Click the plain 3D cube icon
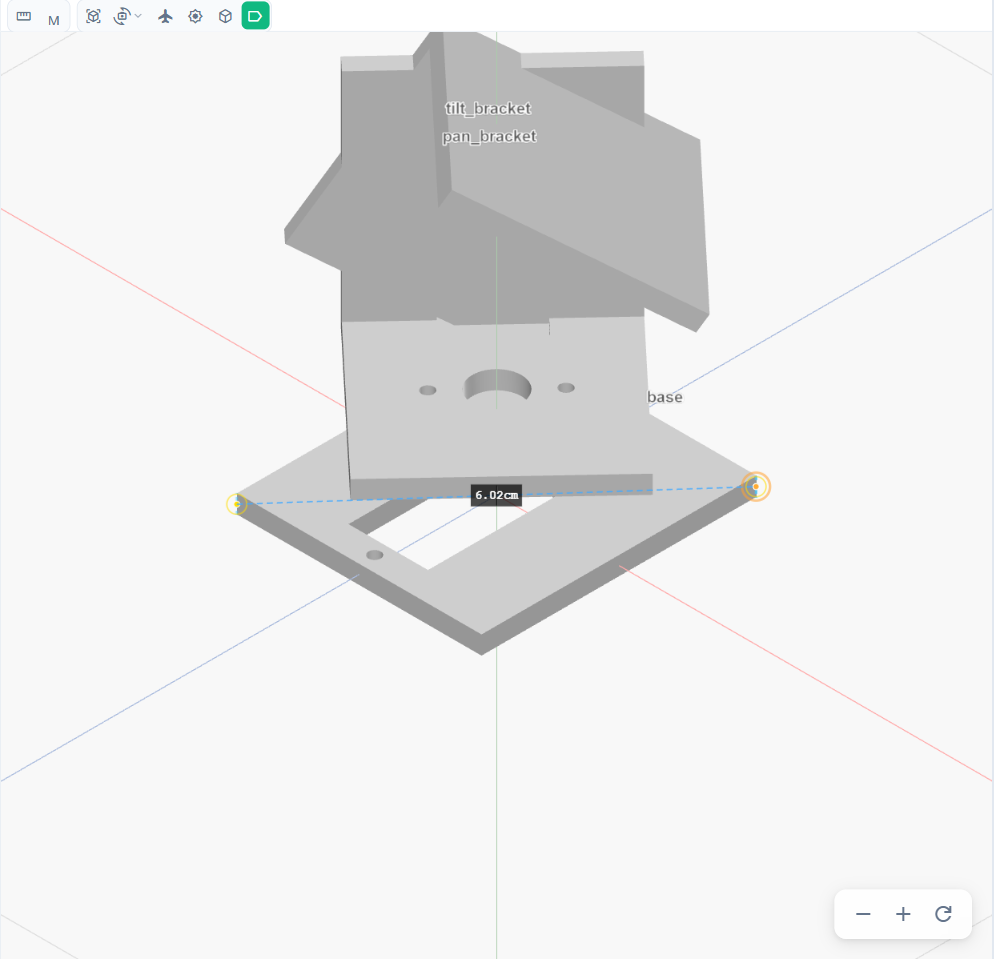Viewport: 994px width, 959px height. coord(225,16)
